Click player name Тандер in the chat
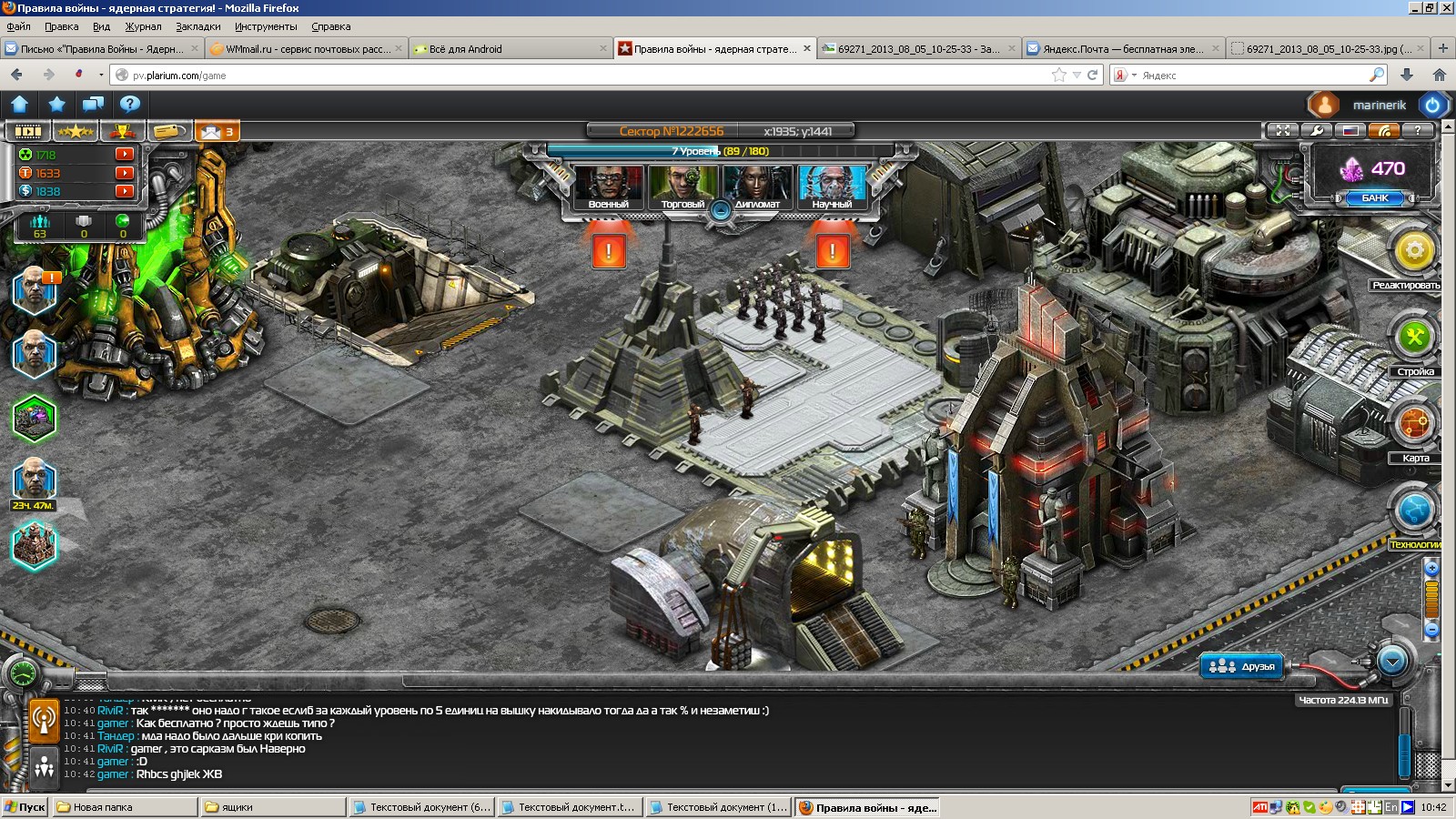Screen dimensions: 1456x819 click(116, 736)
